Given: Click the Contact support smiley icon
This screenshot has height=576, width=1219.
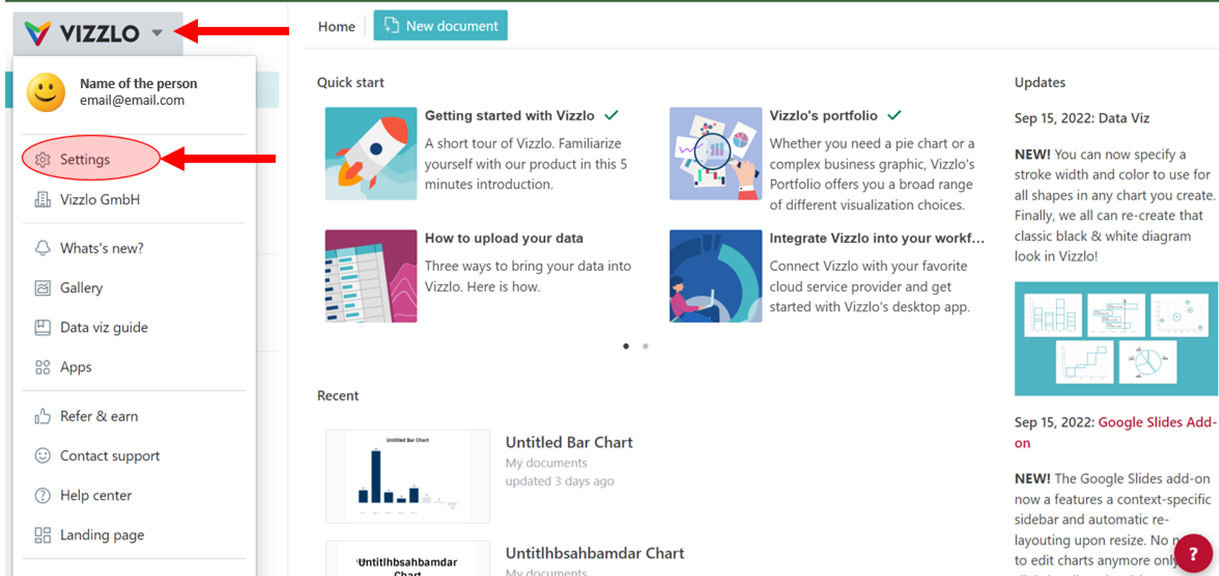Looking at the screenshot, I should click(x=43, y=456).
